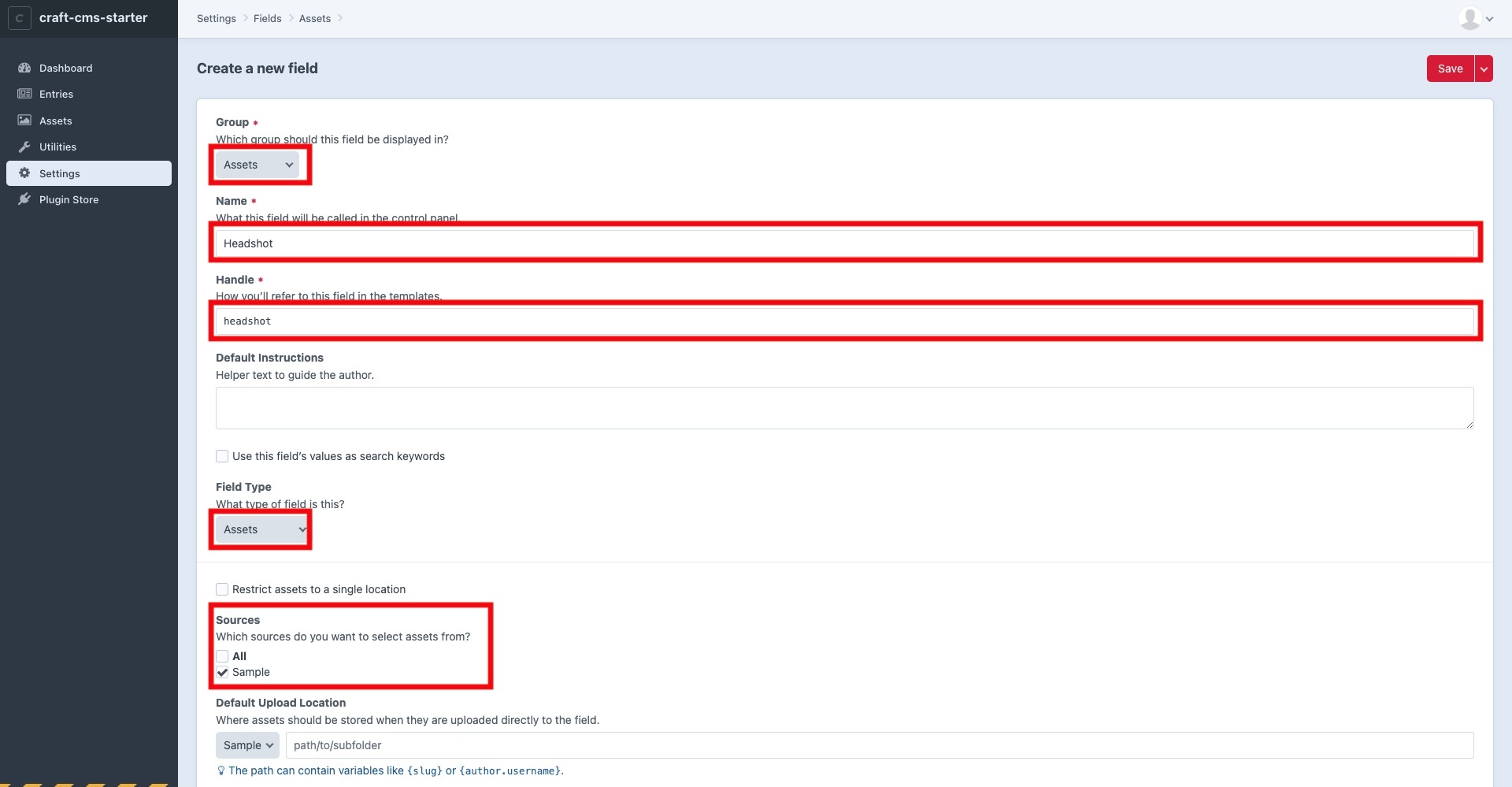Viewport: 1512px width, 787px height.
Task: Expand the chevron next to user avatar
Action: (1489, 19)
